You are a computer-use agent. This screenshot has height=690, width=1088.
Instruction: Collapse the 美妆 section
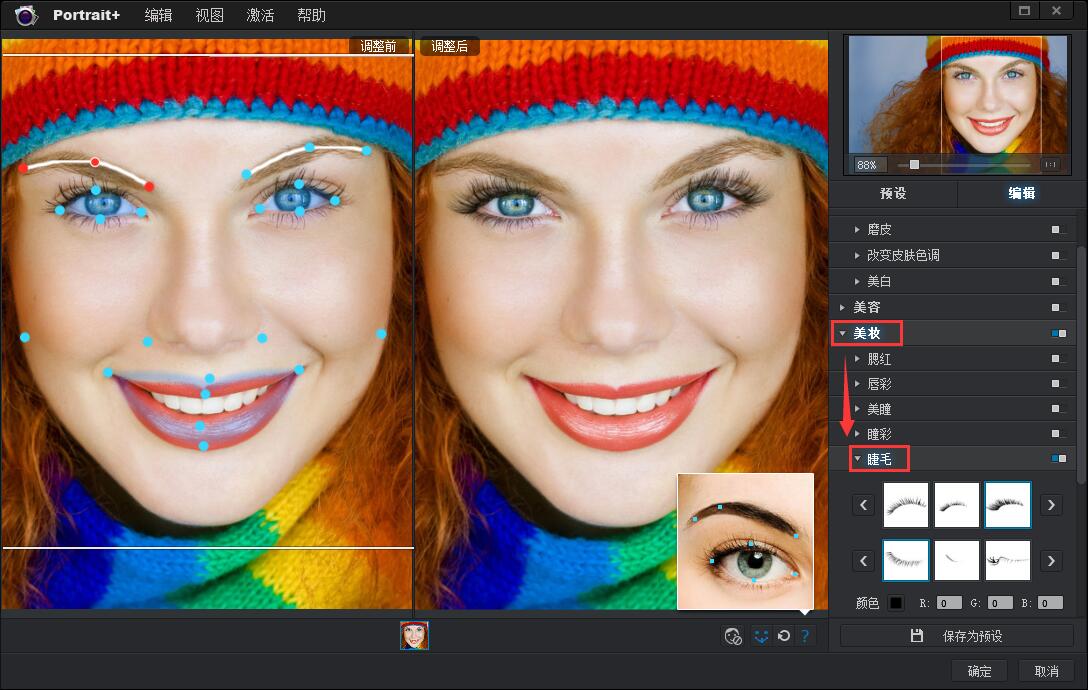click(x=842, y=333)
